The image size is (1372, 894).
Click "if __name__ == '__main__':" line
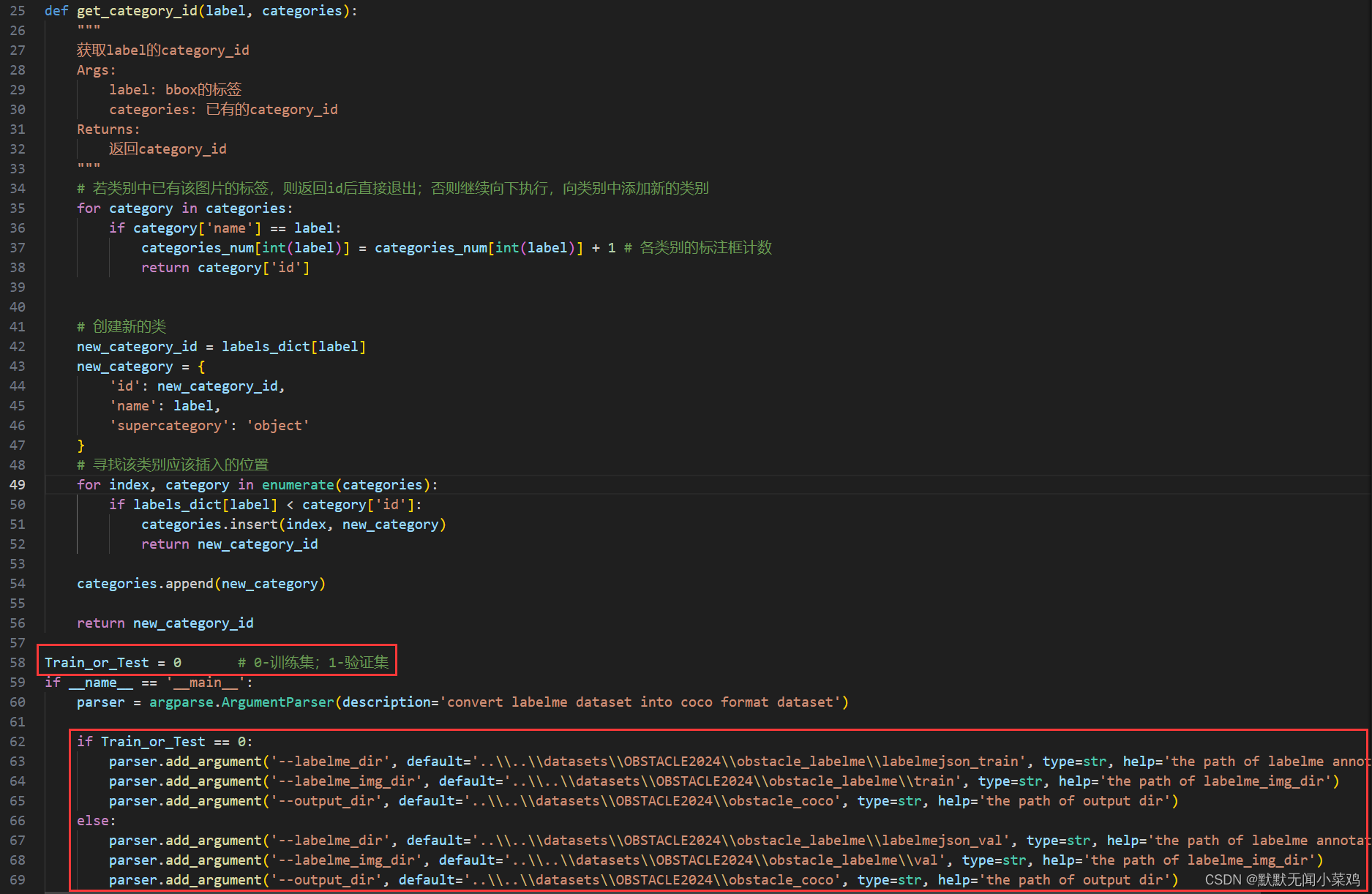pos(149,683)
